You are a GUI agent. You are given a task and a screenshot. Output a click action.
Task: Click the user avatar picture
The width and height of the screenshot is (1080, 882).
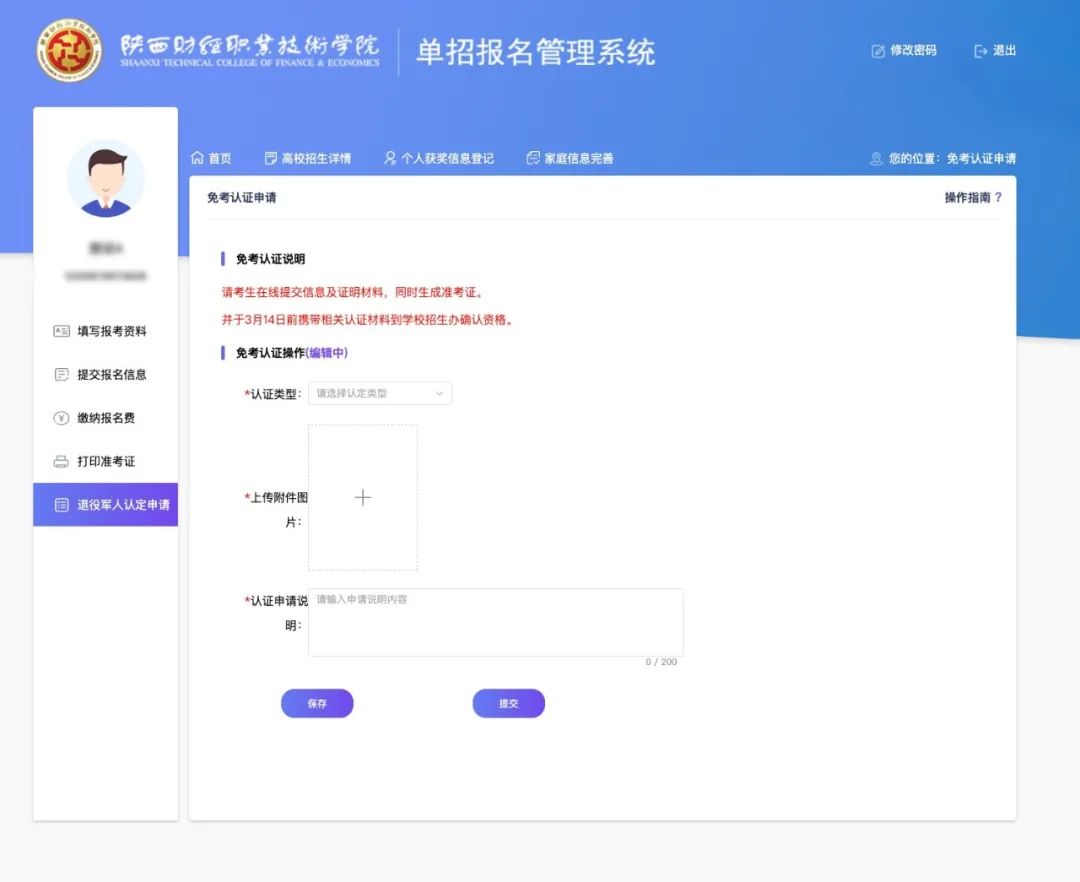tap(106, 179)
